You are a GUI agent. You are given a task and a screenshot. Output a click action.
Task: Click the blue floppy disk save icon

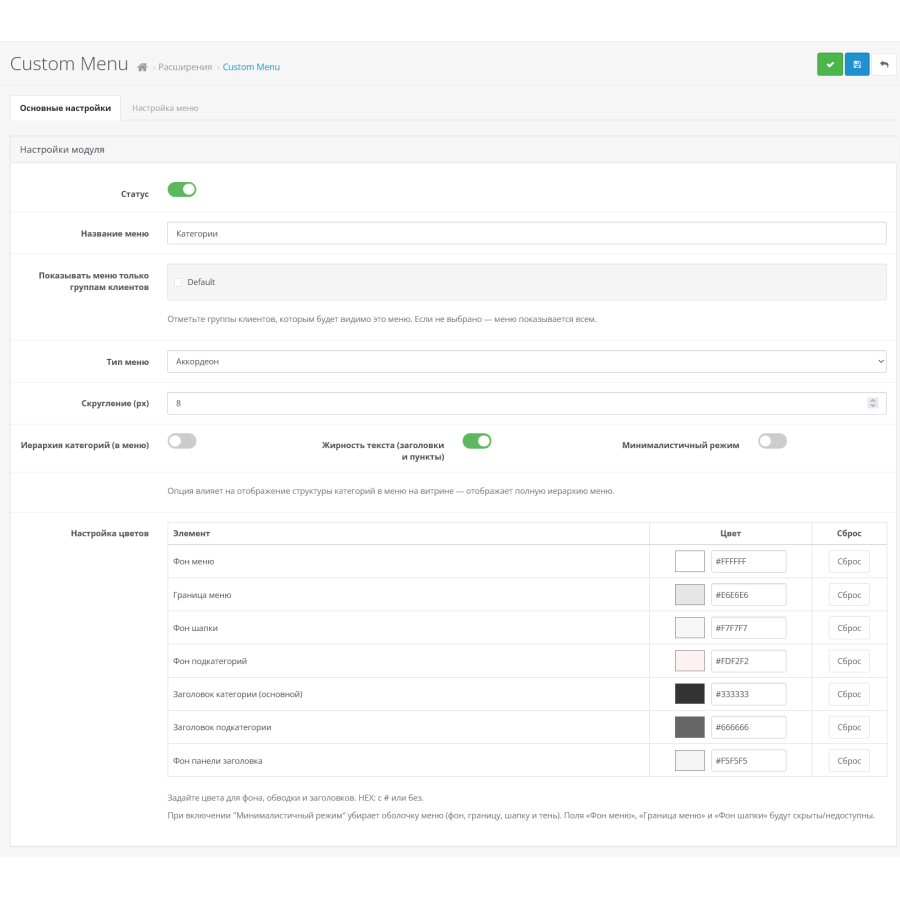click(x=857, y=64)
